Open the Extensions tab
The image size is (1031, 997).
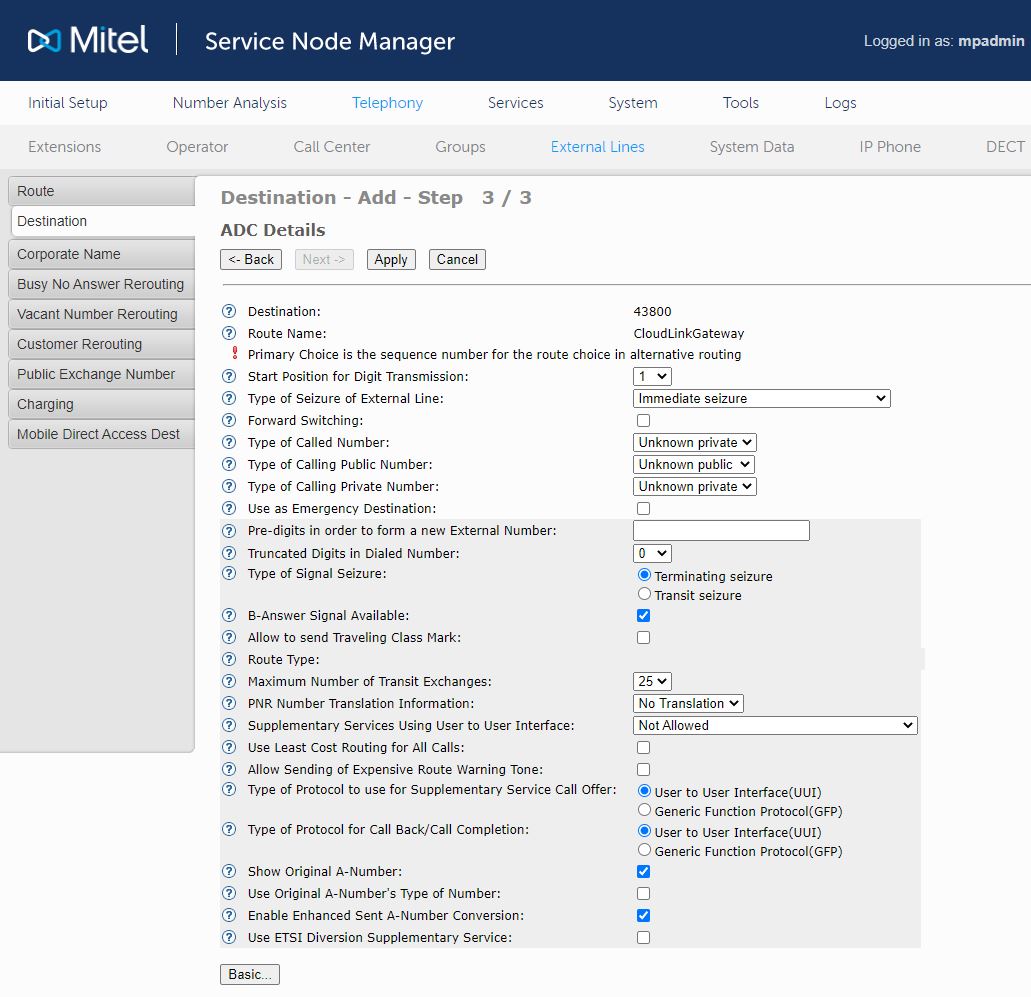tap(64, 147)
